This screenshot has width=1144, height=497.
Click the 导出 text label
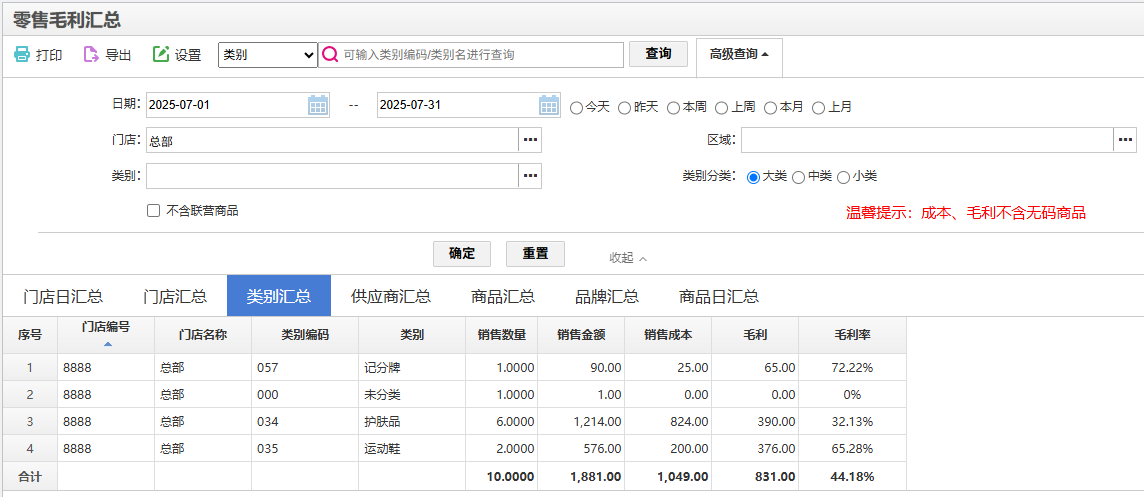point(118,55)
